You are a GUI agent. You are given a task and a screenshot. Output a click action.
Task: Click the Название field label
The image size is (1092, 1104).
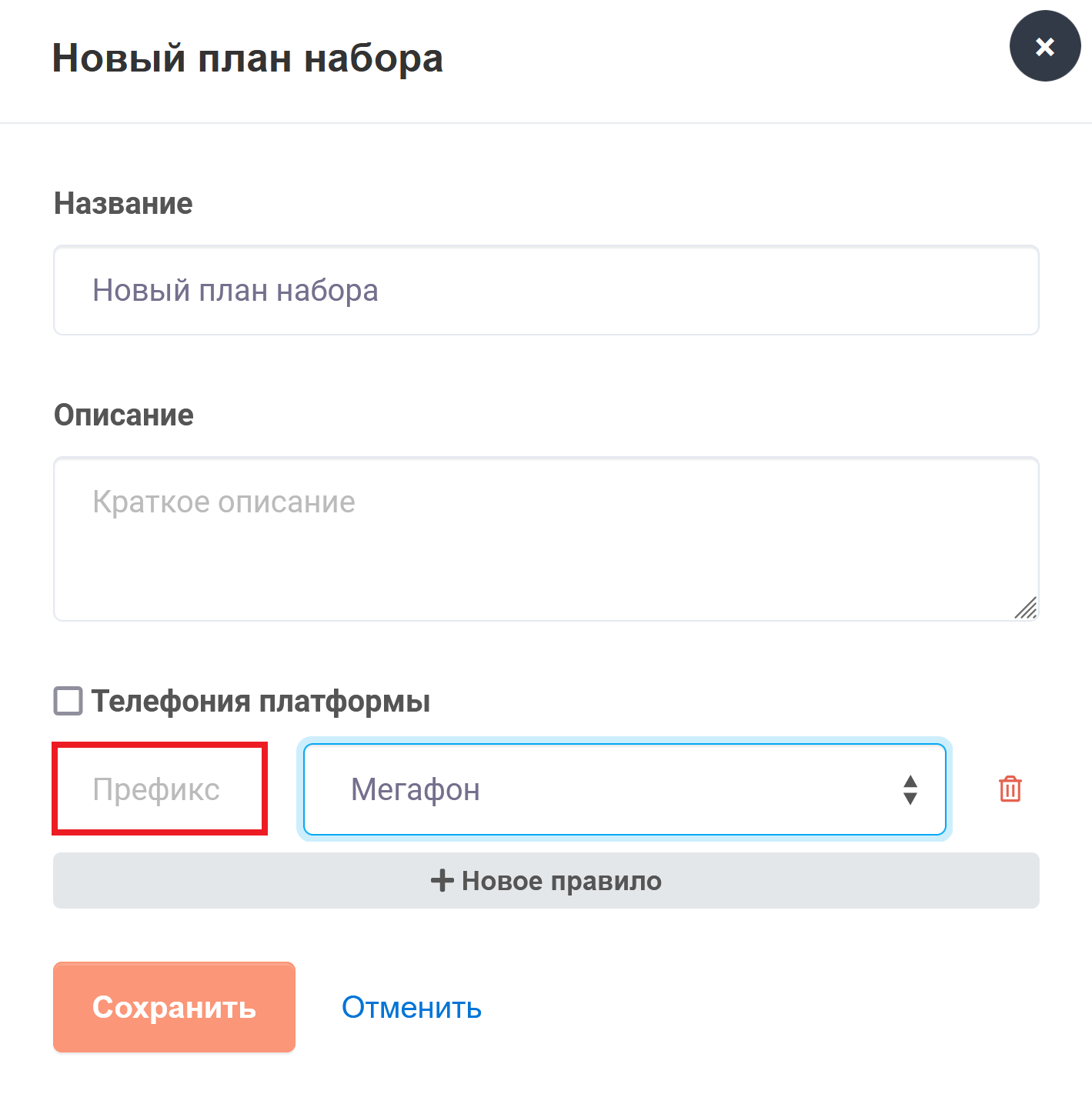[123, 204]
